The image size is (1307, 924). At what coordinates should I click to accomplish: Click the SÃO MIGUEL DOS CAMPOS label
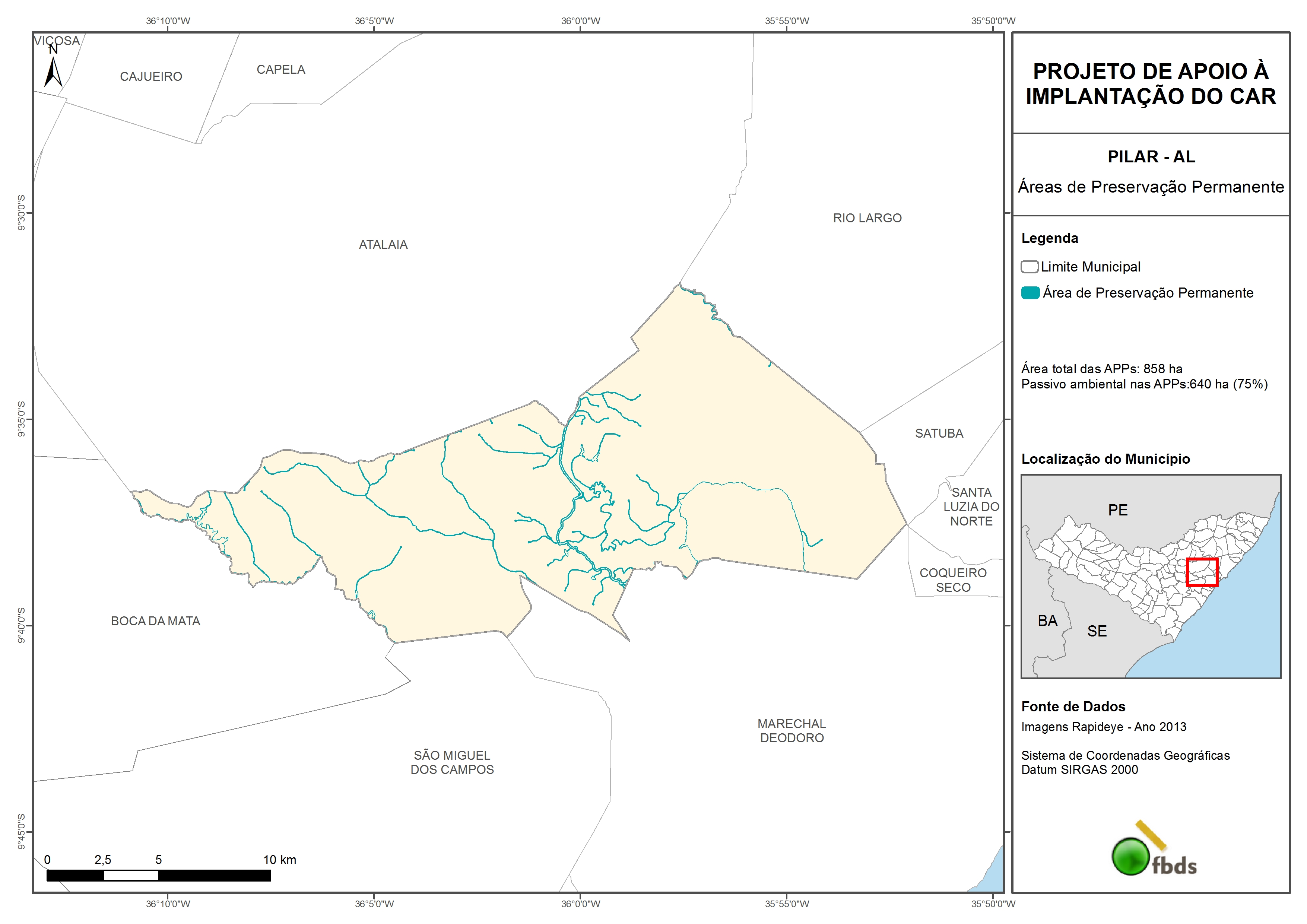coord(452,762)
